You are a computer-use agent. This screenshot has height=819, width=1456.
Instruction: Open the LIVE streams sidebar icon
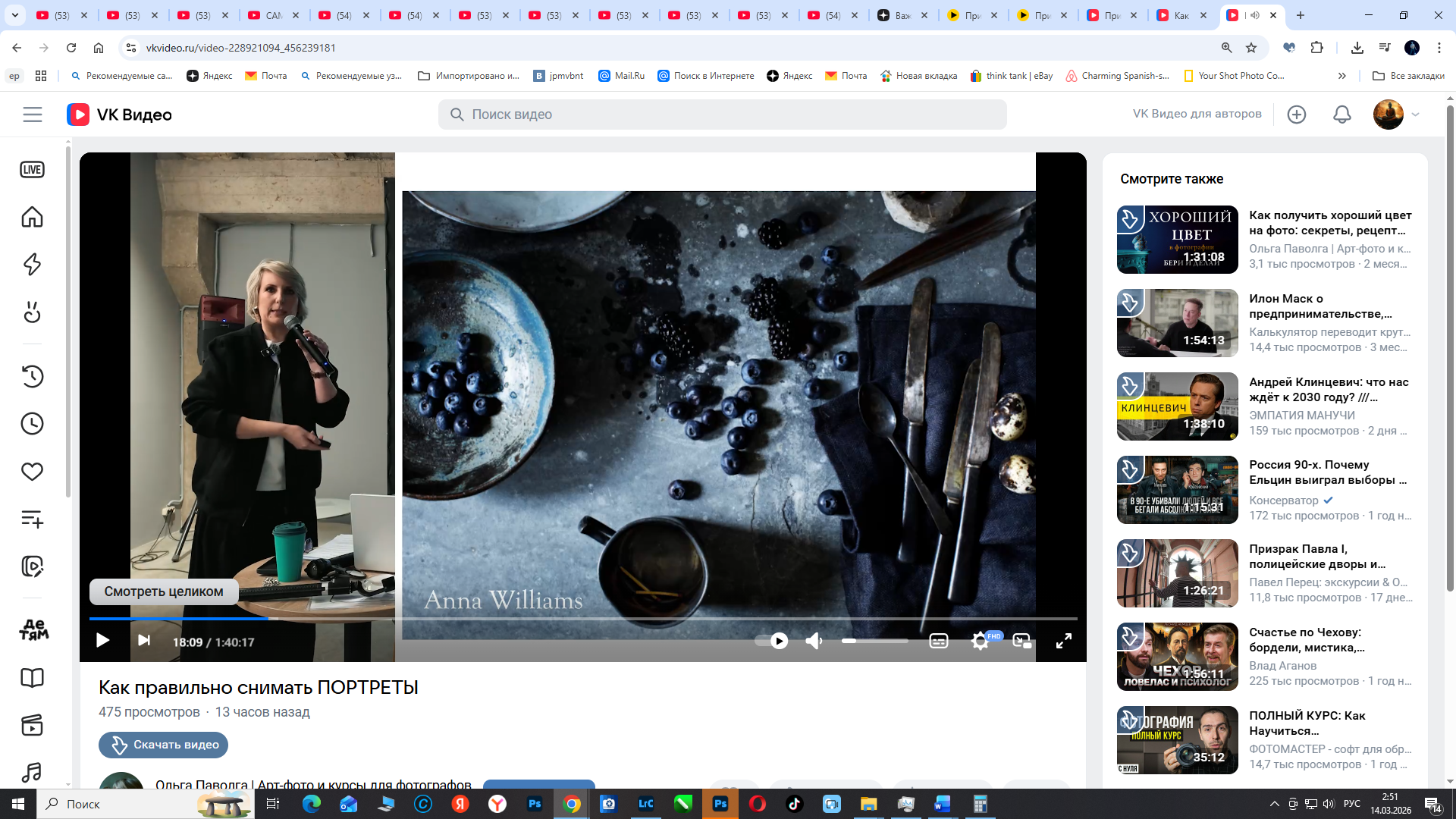coord(32,170)
